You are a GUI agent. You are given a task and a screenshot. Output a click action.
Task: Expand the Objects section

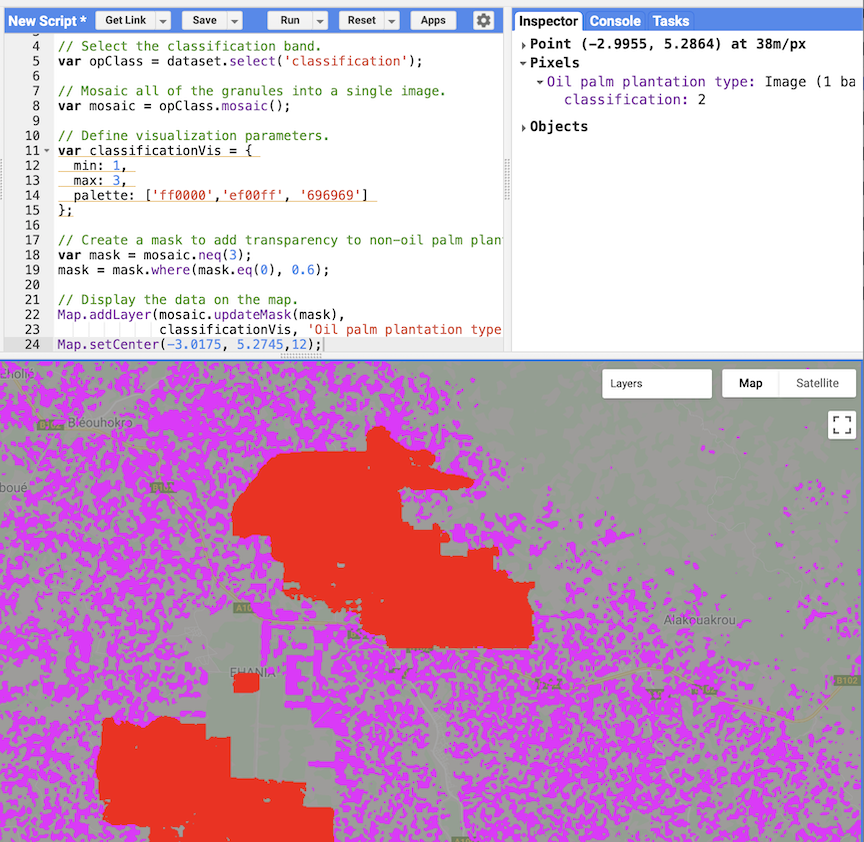pyautogui.click(x=524, y=127)
